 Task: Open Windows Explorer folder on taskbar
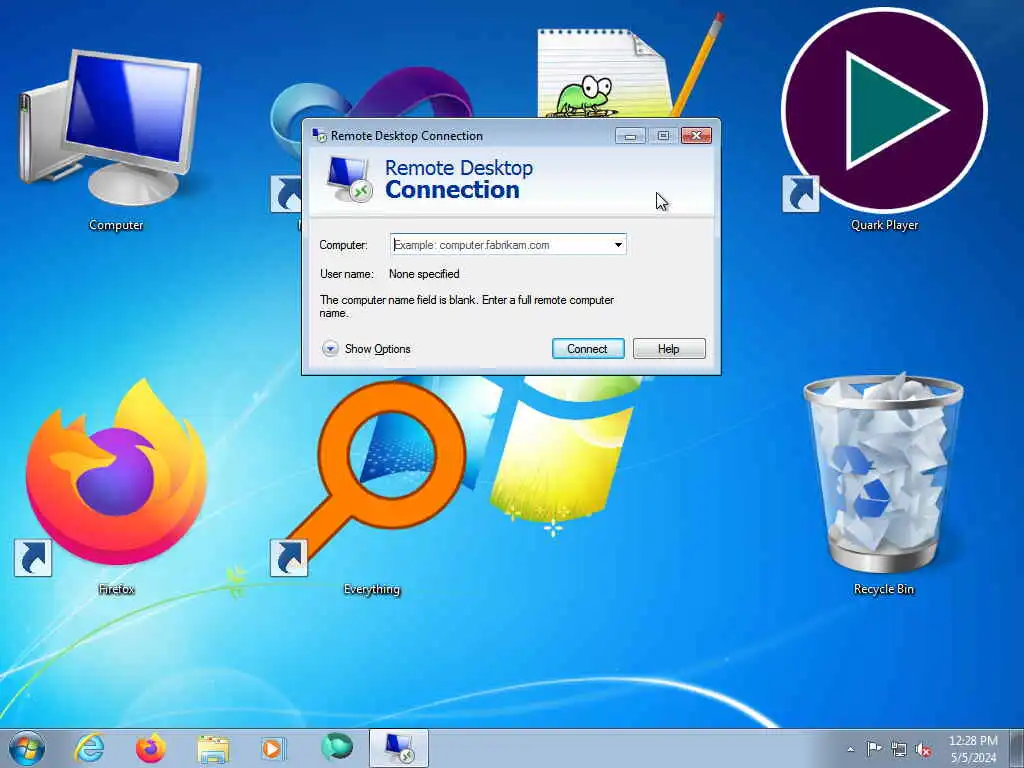[213, 749]
